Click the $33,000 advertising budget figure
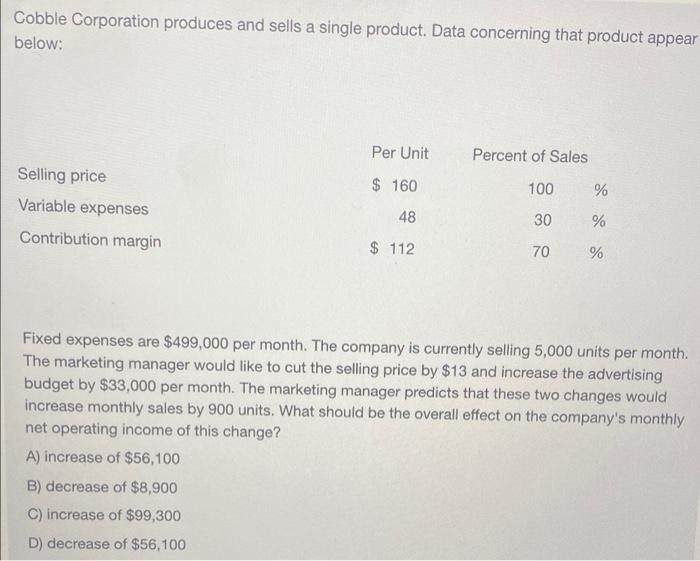 [x=127, y=386]
